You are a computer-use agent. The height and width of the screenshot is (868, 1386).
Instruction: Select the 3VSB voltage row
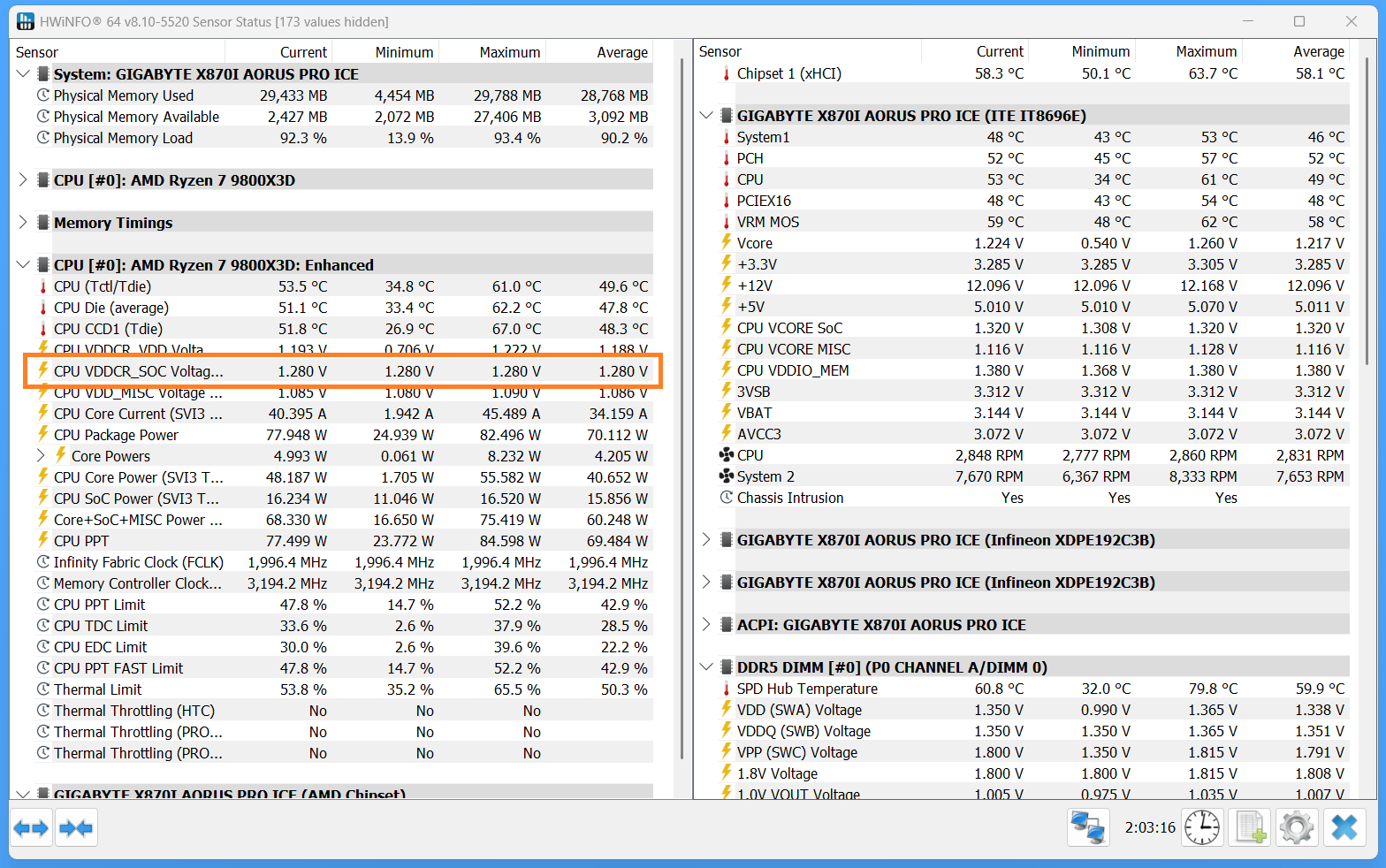[x=1033, y=392]
